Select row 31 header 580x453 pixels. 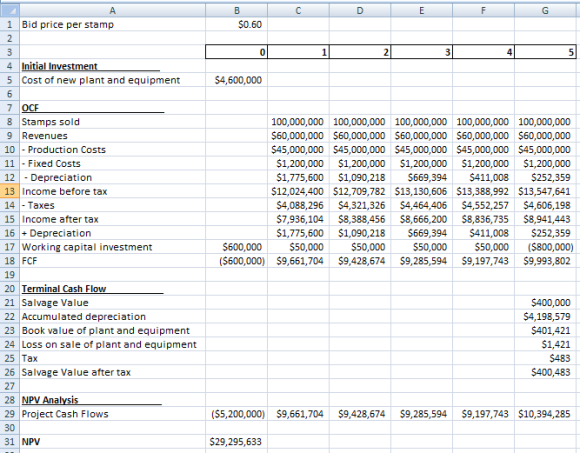pyautogui.click(x=10, y=442)
